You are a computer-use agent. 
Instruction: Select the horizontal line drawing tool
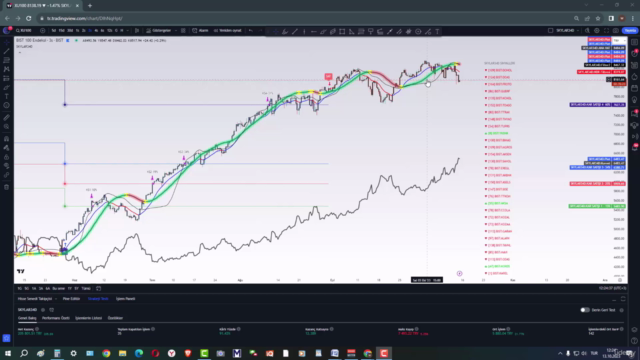[x=313, y=31]
